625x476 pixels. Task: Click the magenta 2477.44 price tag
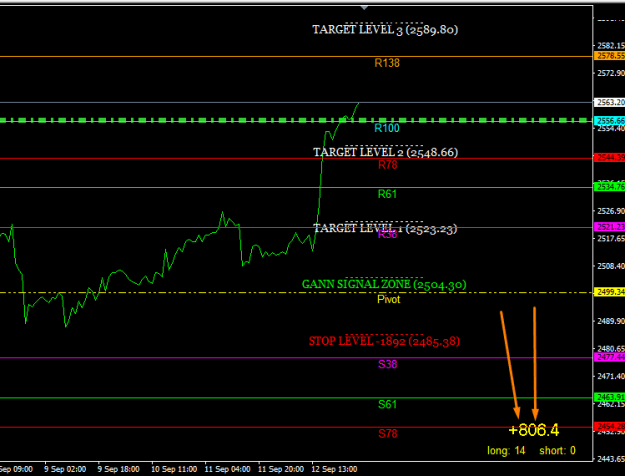(x=609, y=357)
